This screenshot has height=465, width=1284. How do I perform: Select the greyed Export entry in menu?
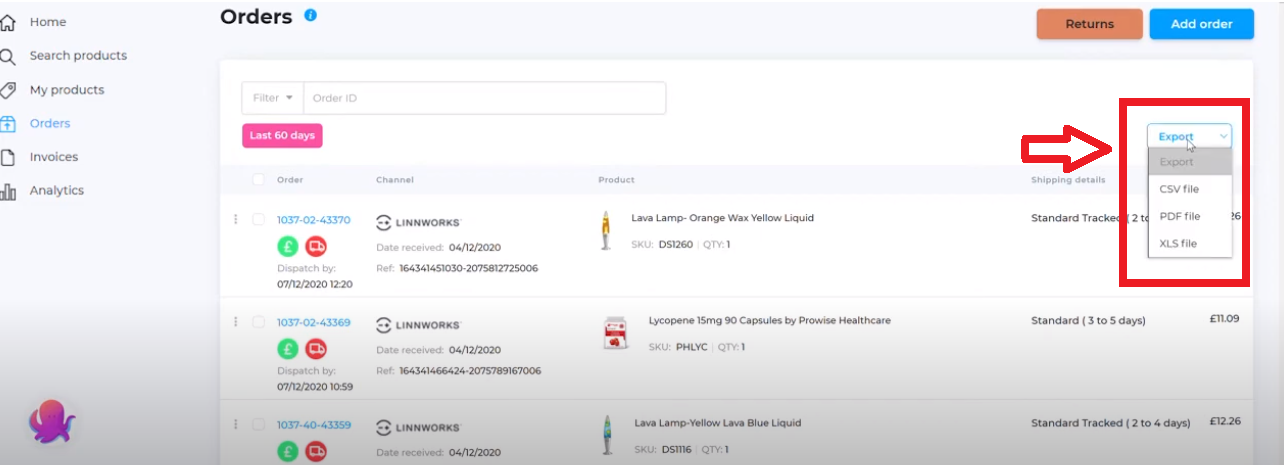1190,162
